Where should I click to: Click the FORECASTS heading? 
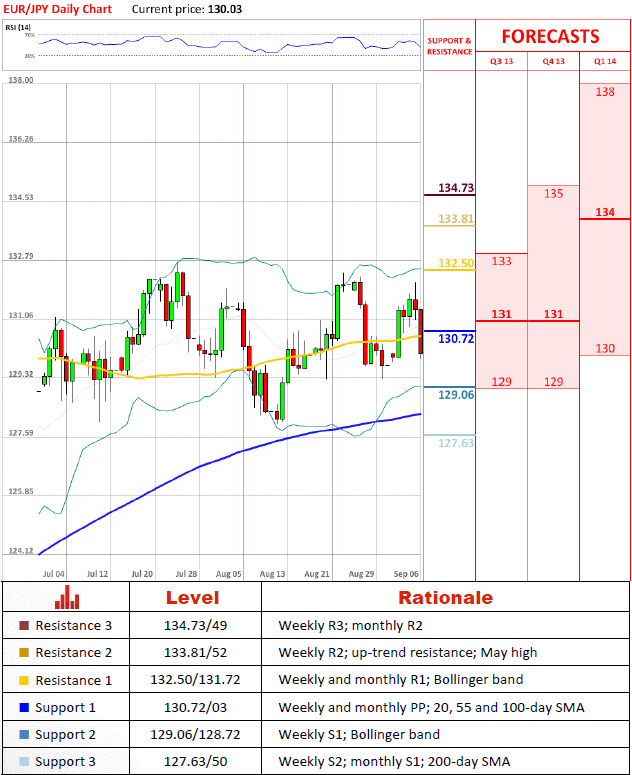coord(550,37)
